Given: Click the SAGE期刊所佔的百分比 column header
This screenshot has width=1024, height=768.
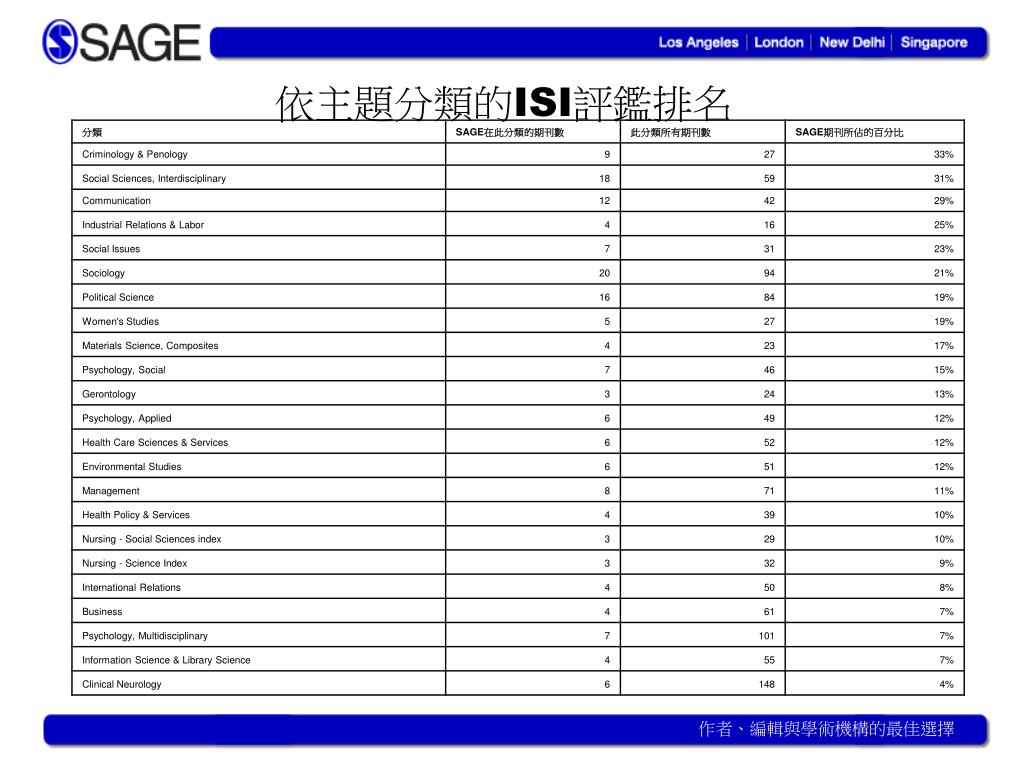Looking at the screenshot, I should point(849,133).
